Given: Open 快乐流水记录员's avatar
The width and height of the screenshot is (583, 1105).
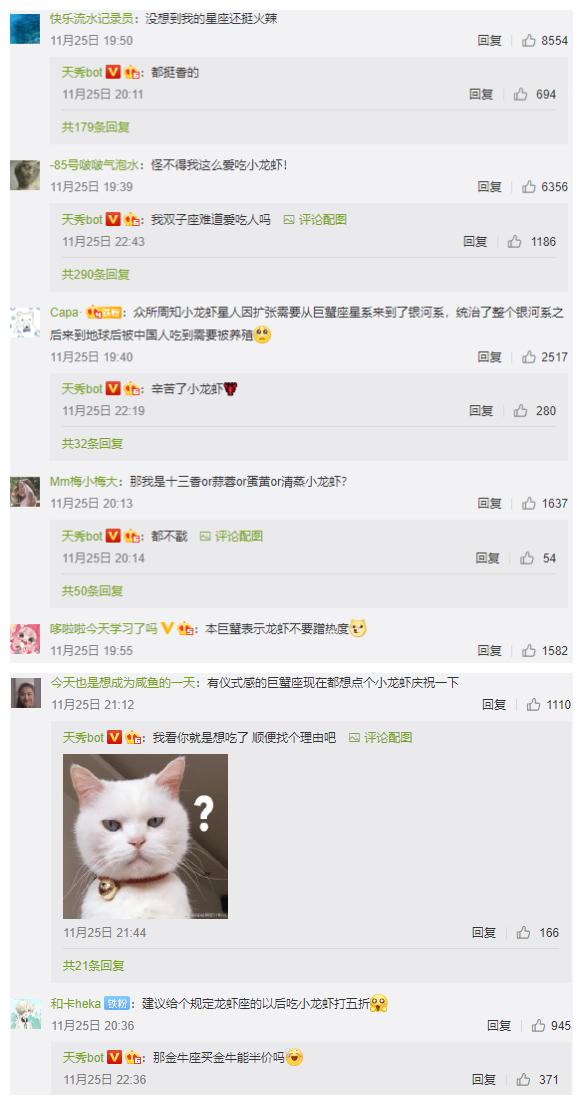Looking at the screenshot, I should tap(25, 29).
